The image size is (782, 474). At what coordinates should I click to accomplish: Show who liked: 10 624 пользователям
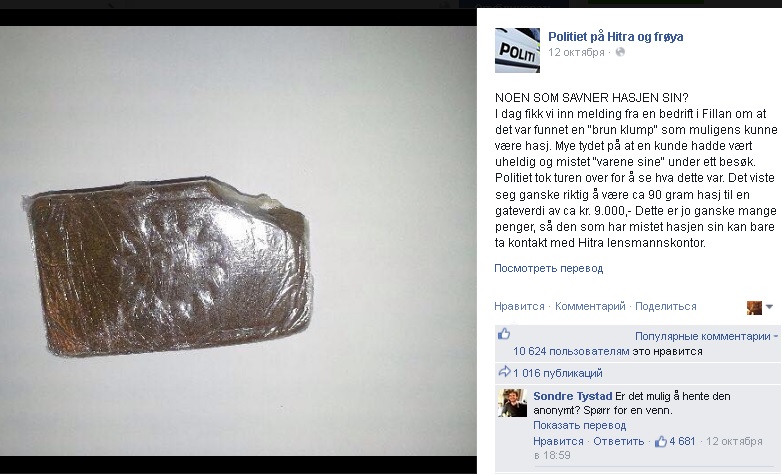tap(571, 351)
